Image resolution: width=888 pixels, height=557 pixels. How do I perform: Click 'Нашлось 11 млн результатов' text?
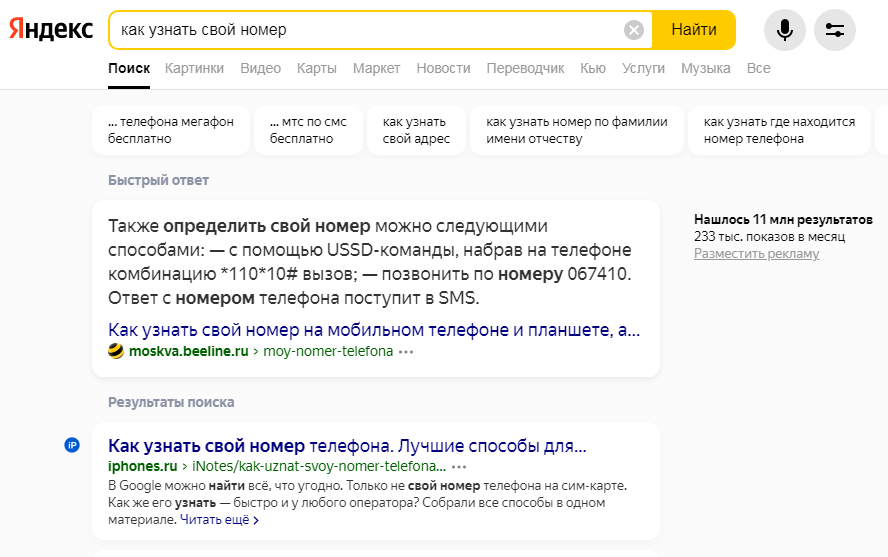click(x=783, y=220)
